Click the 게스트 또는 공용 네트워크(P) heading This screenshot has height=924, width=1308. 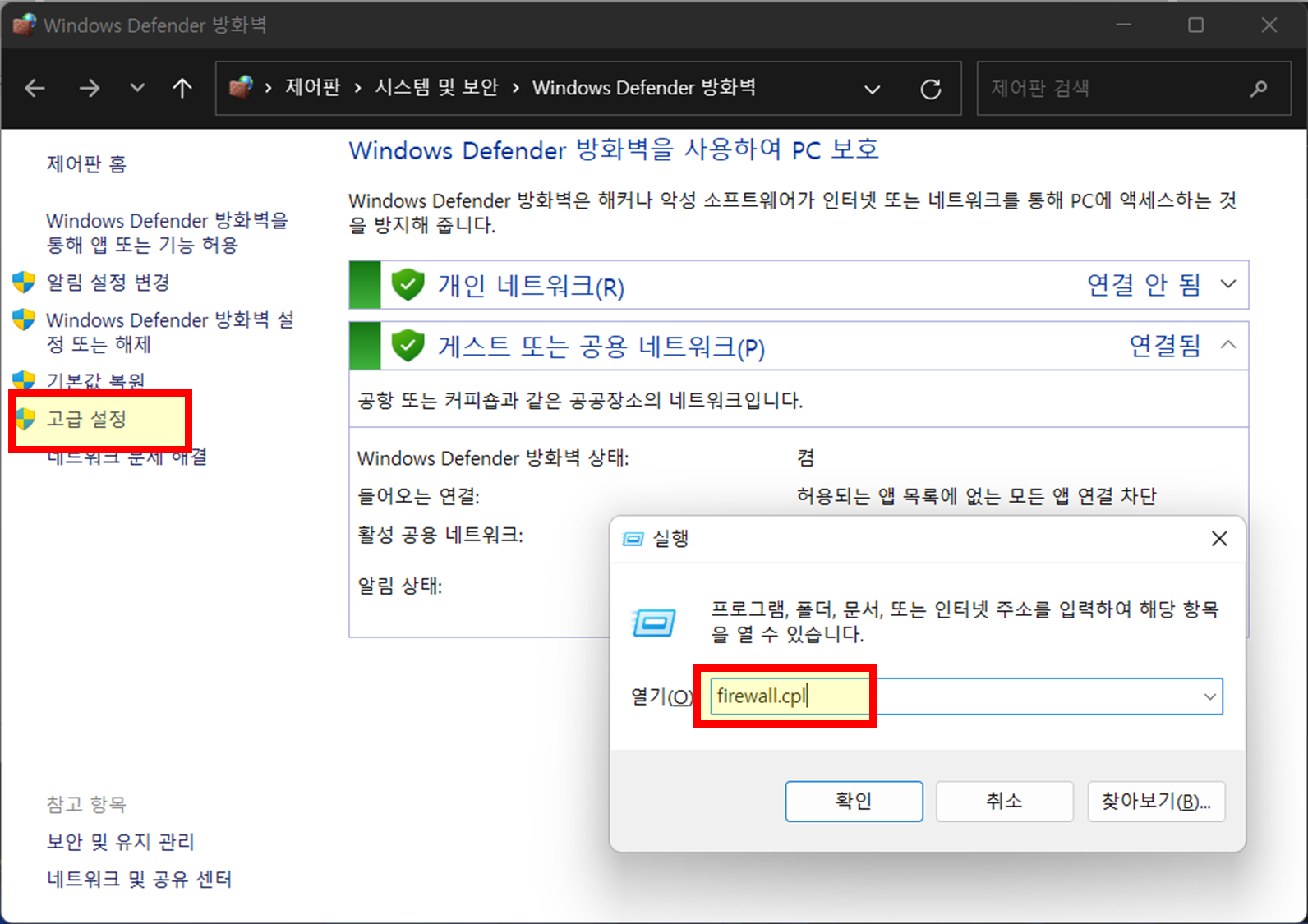(601, 347)
